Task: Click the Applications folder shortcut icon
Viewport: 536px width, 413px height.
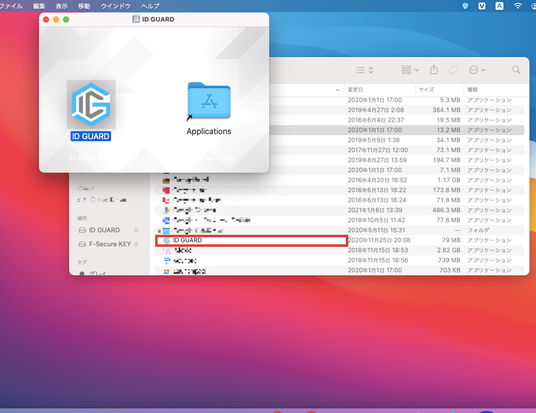Action: coord(209,101)
